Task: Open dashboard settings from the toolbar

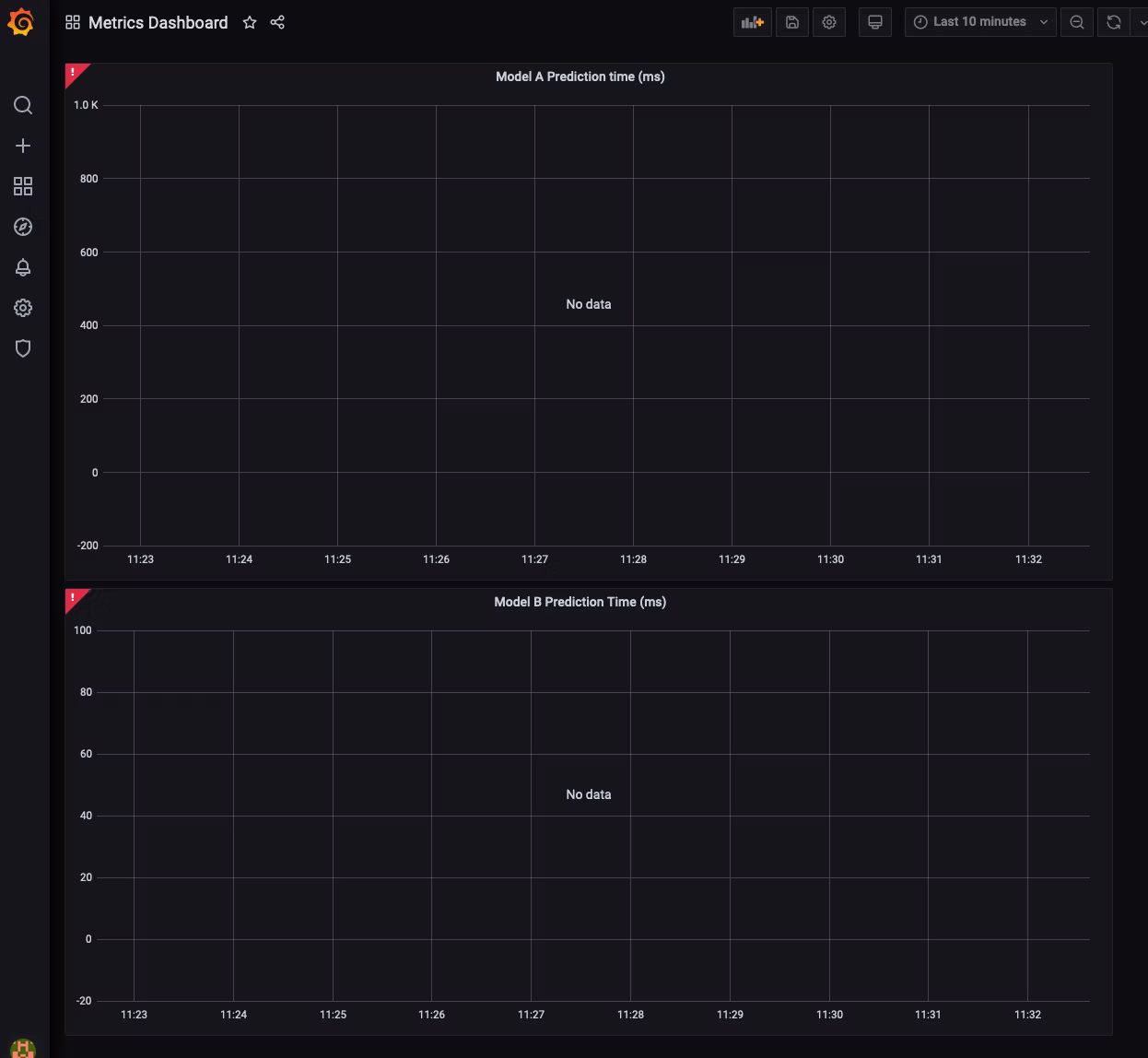Action: click(x=829, y=21)
